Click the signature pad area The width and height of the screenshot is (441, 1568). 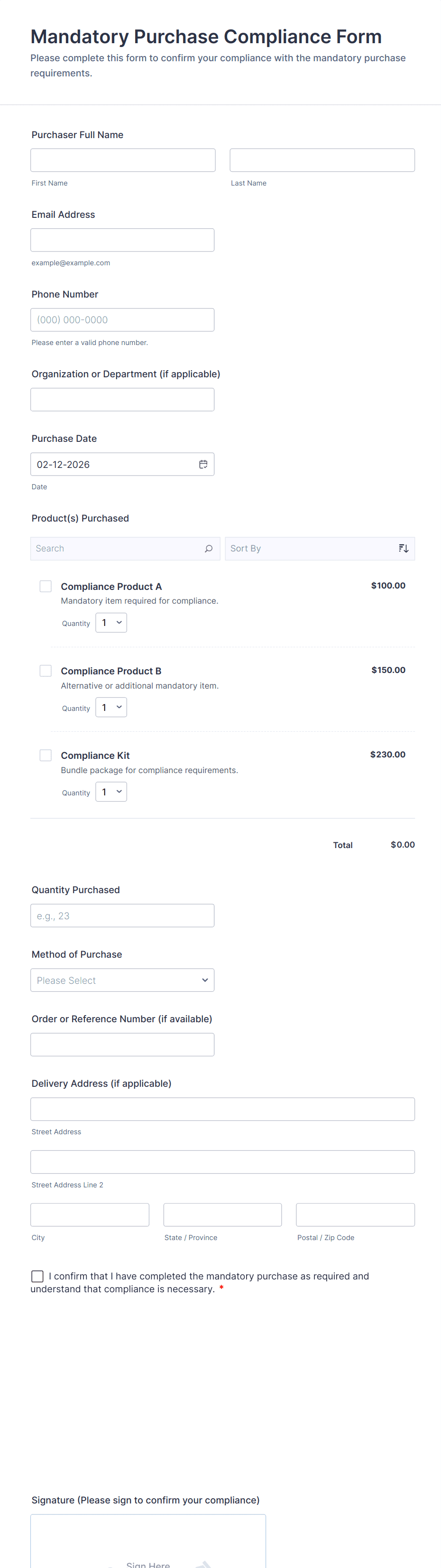tap(148, 1543)
